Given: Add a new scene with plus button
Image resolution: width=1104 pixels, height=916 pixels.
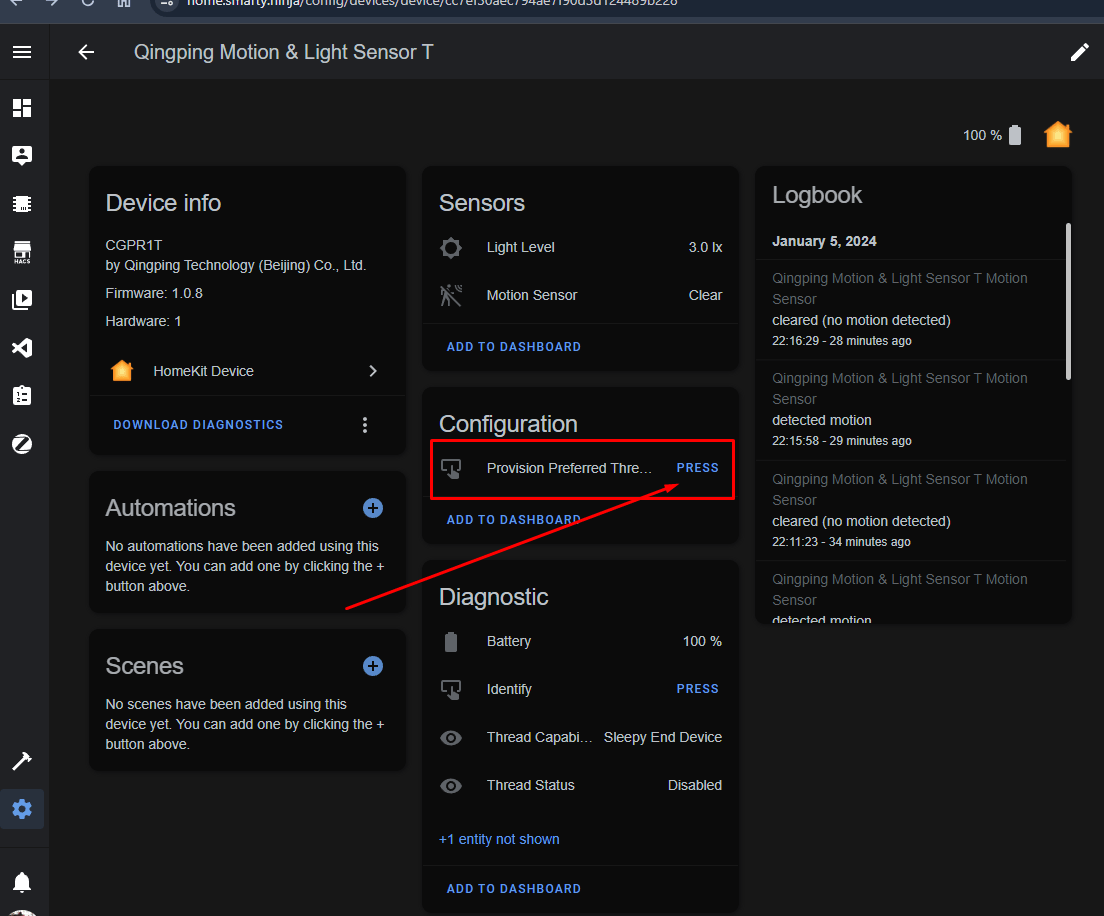Looking at the screenshot, I should pyautogui.click(x=372, y=666).
